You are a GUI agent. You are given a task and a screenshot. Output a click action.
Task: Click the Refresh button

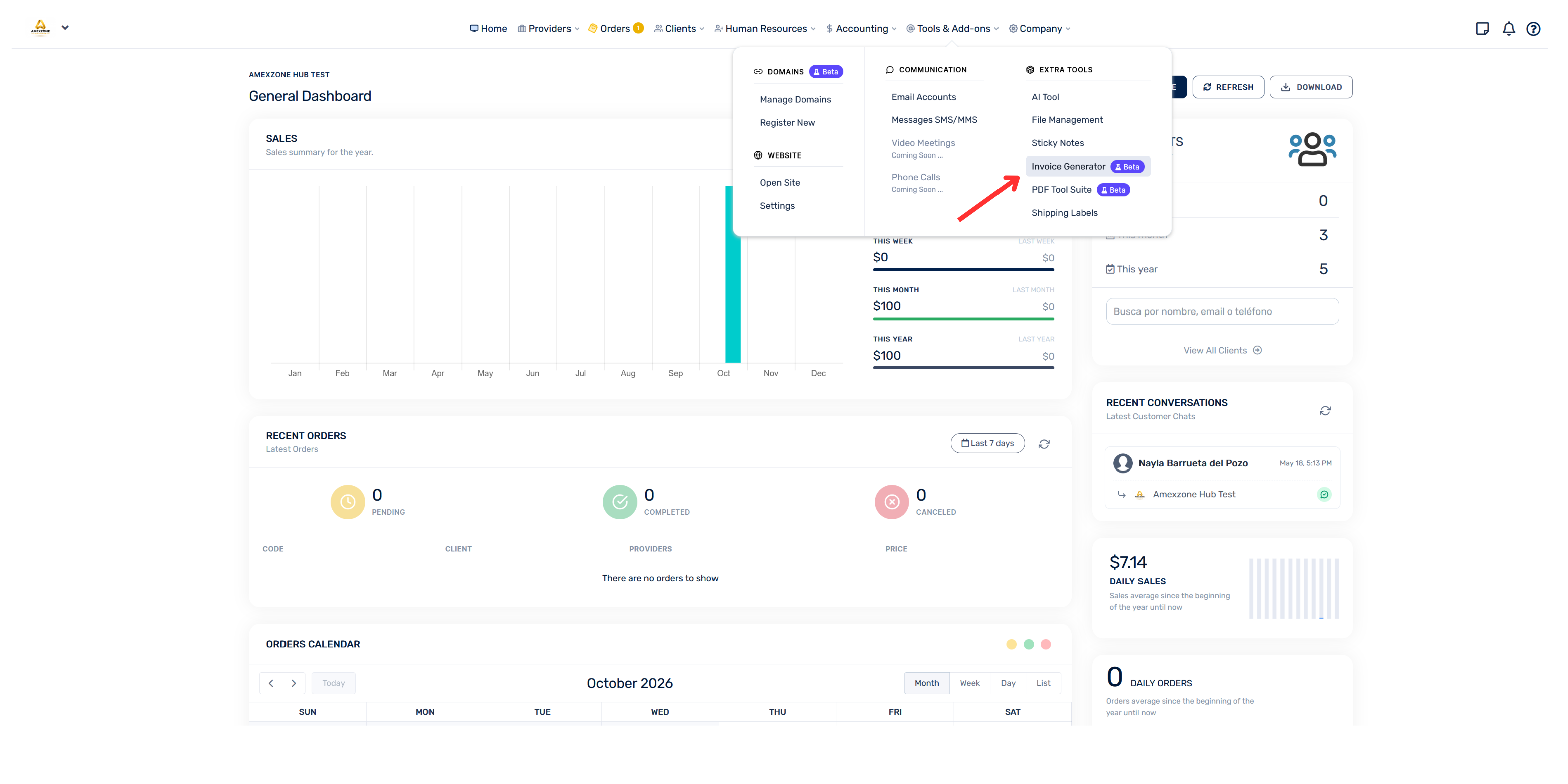[x=1228, y=87]
